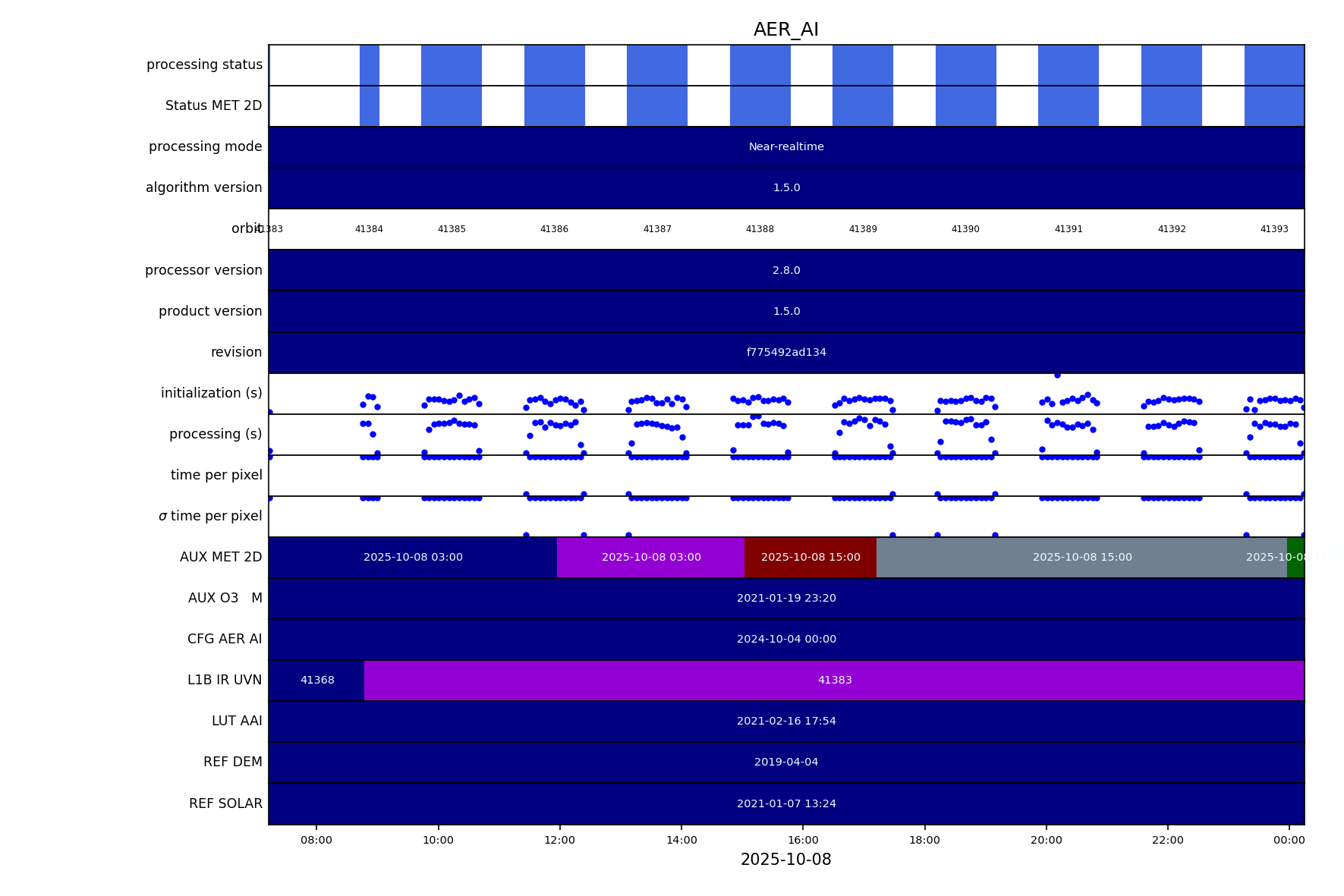Select the LUT AAI 2021-02-16 17:54 bar
Screen dimensions: 1344x896
click(x=785, y=722)
